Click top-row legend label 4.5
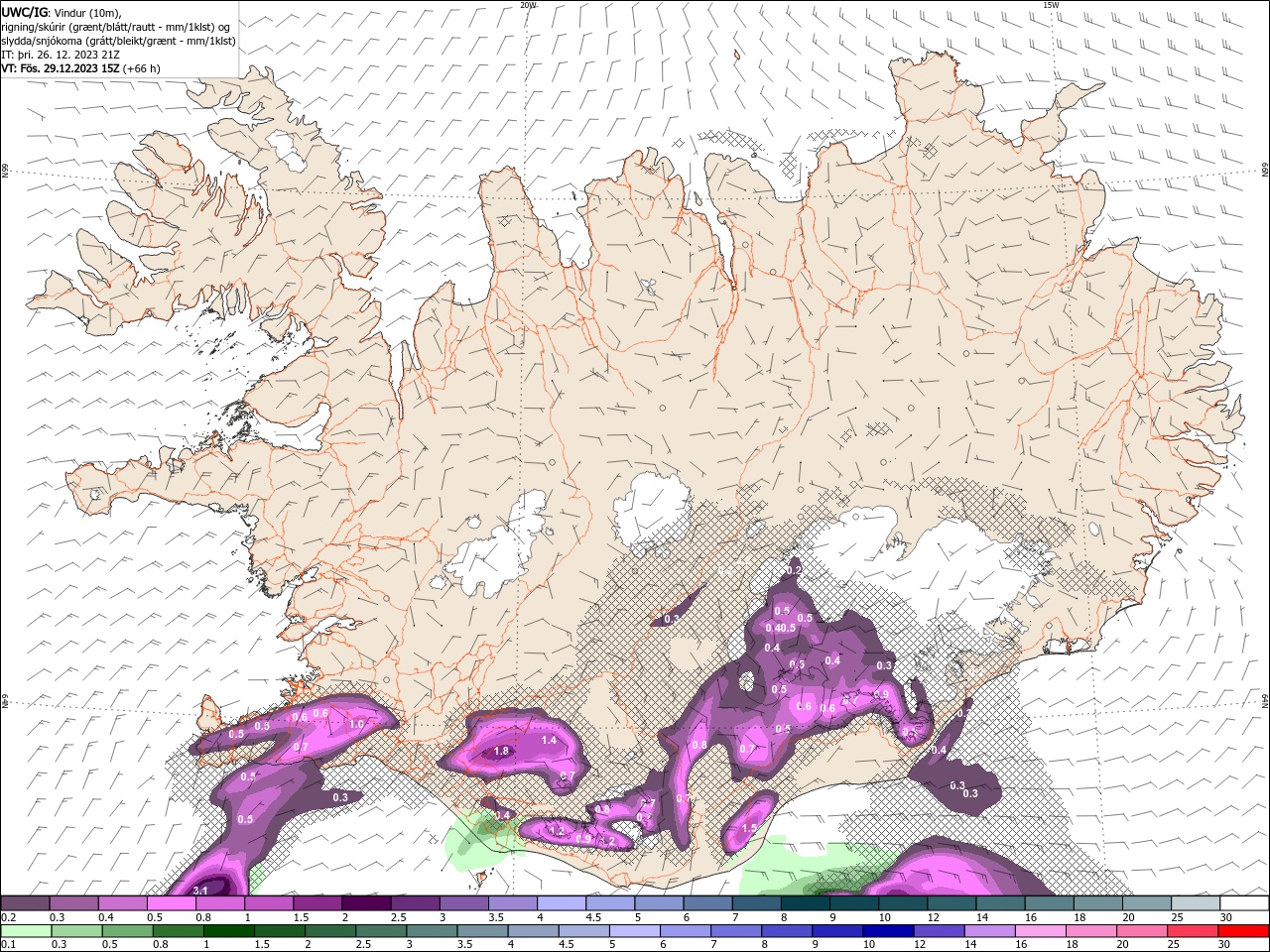Screen dimensions: 1270x952 [594, 917]
